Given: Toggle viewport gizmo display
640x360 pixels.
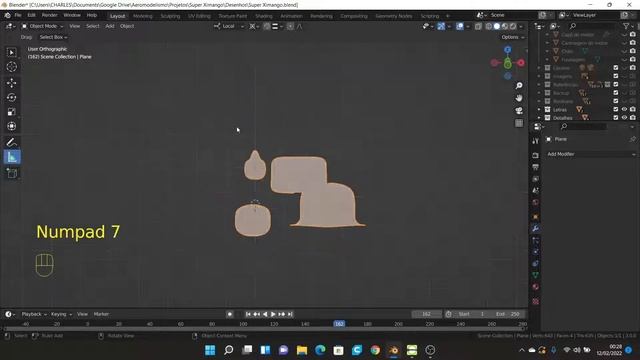Looking at the screenshot, I should pyautogui.click(x=441, y=26).
